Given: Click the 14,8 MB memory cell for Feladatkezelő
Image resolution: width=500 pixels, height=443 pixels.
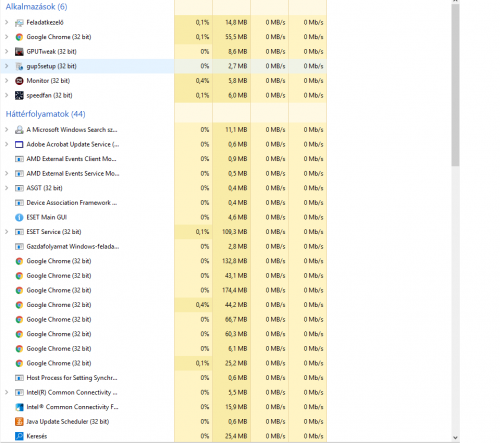Looking at the screenshot, I should pos(231,23).
